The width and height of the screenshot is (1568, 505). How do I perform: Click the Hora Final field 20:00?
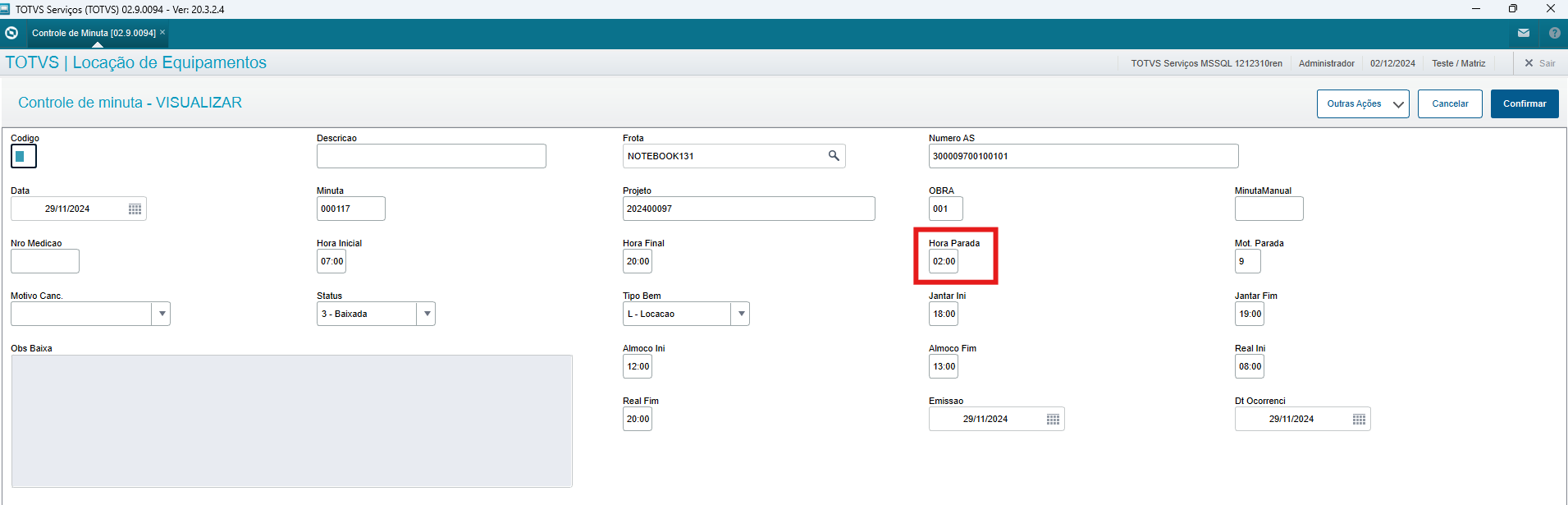[x=638, y=261]
